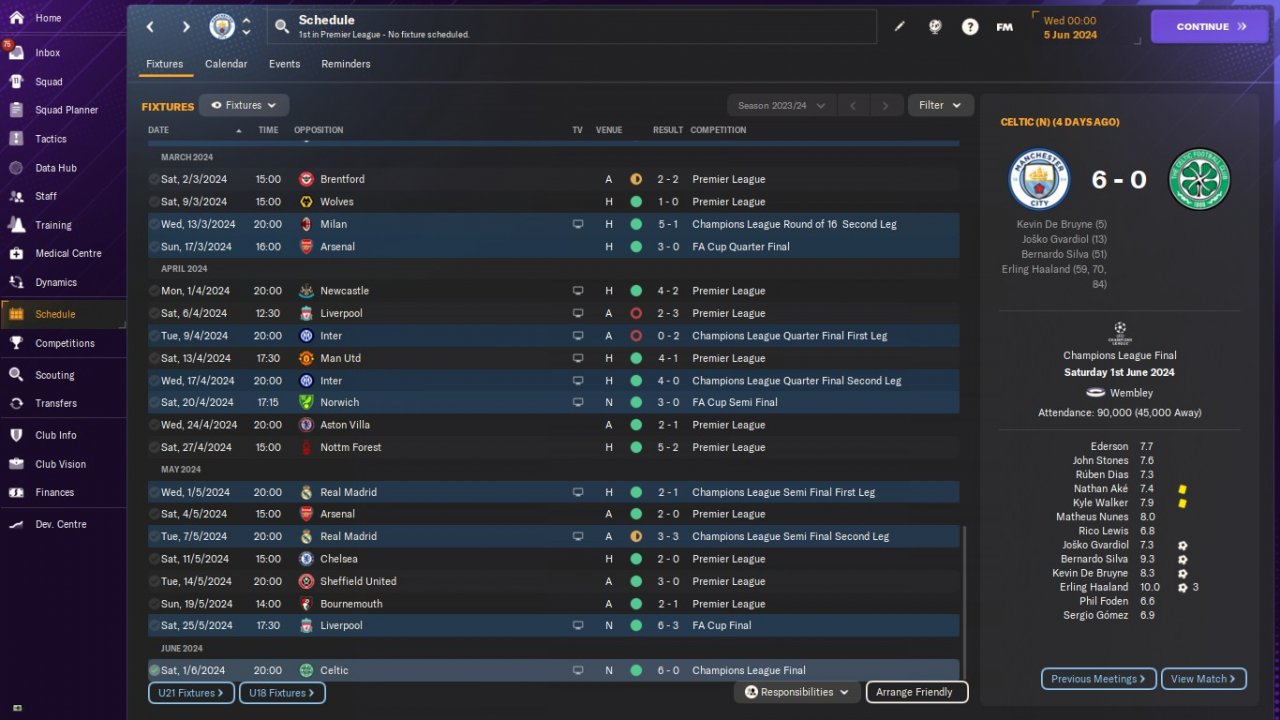
Task: Open the Tactics screen
Action: [x=51, y=139]
